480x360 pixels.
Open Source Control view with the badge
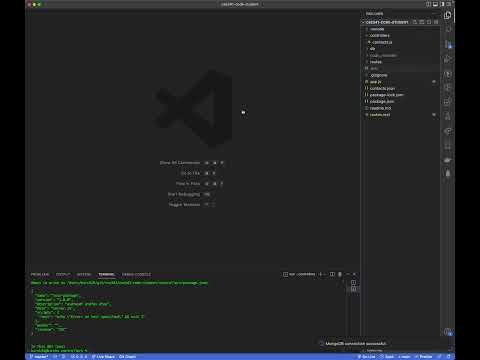point(448,44)
